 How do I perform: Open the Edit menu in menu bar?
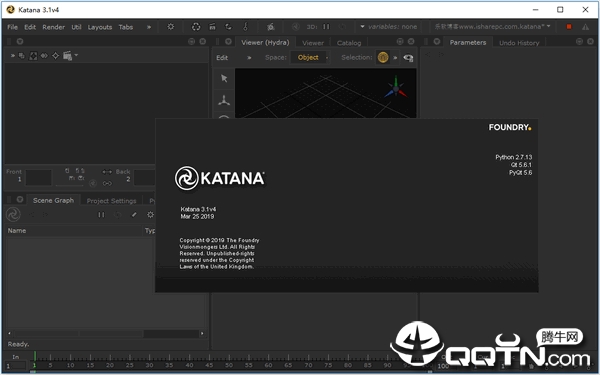click(30, 27)
